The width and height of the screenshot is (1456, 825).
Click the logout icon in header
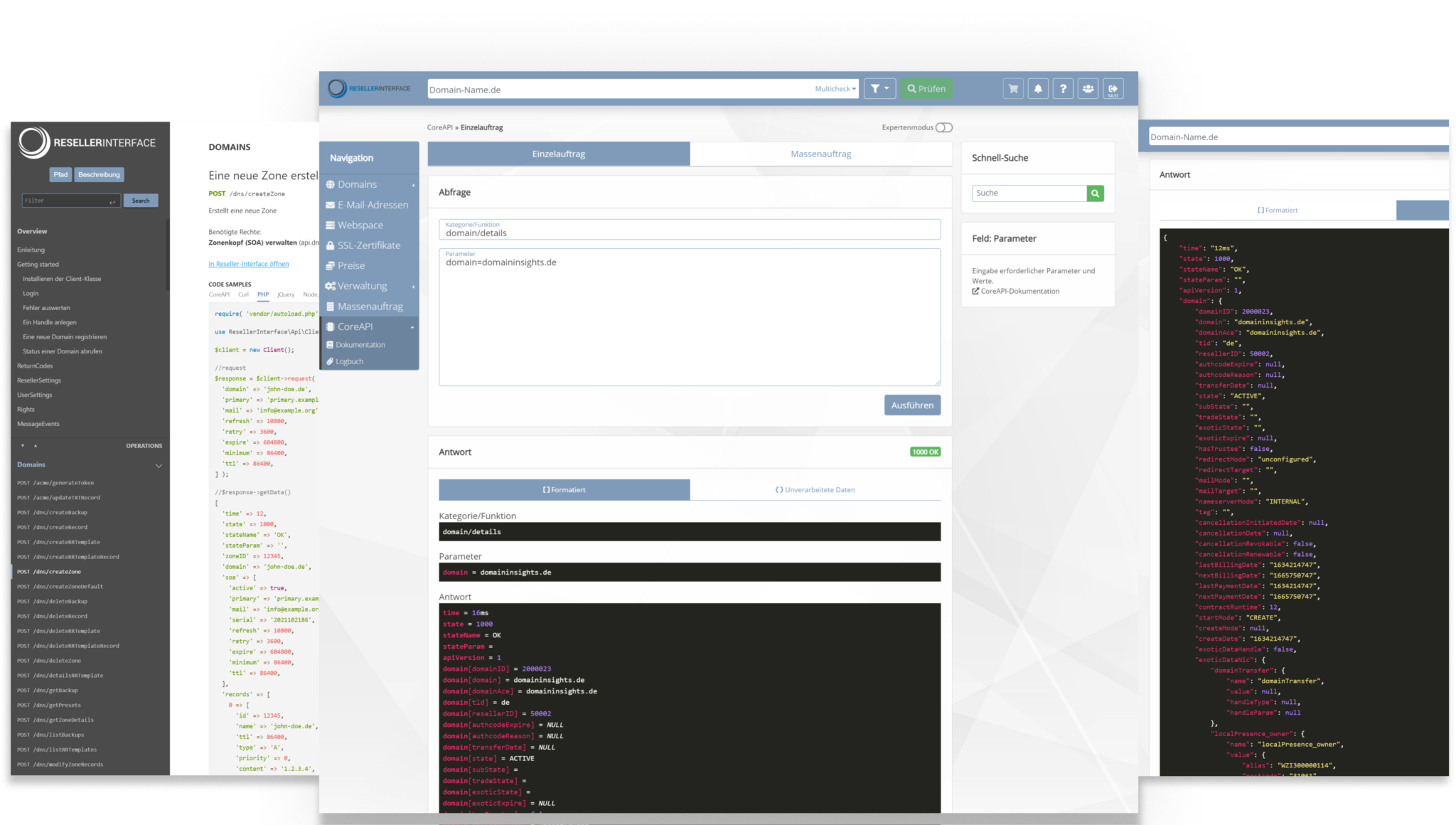(x=1113, y=89)
